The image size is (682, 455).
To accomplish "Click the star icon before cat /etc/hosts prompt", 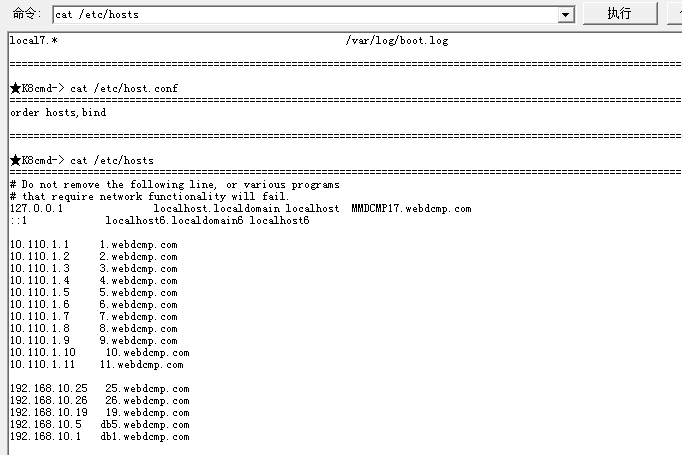I will coord(15,160).
